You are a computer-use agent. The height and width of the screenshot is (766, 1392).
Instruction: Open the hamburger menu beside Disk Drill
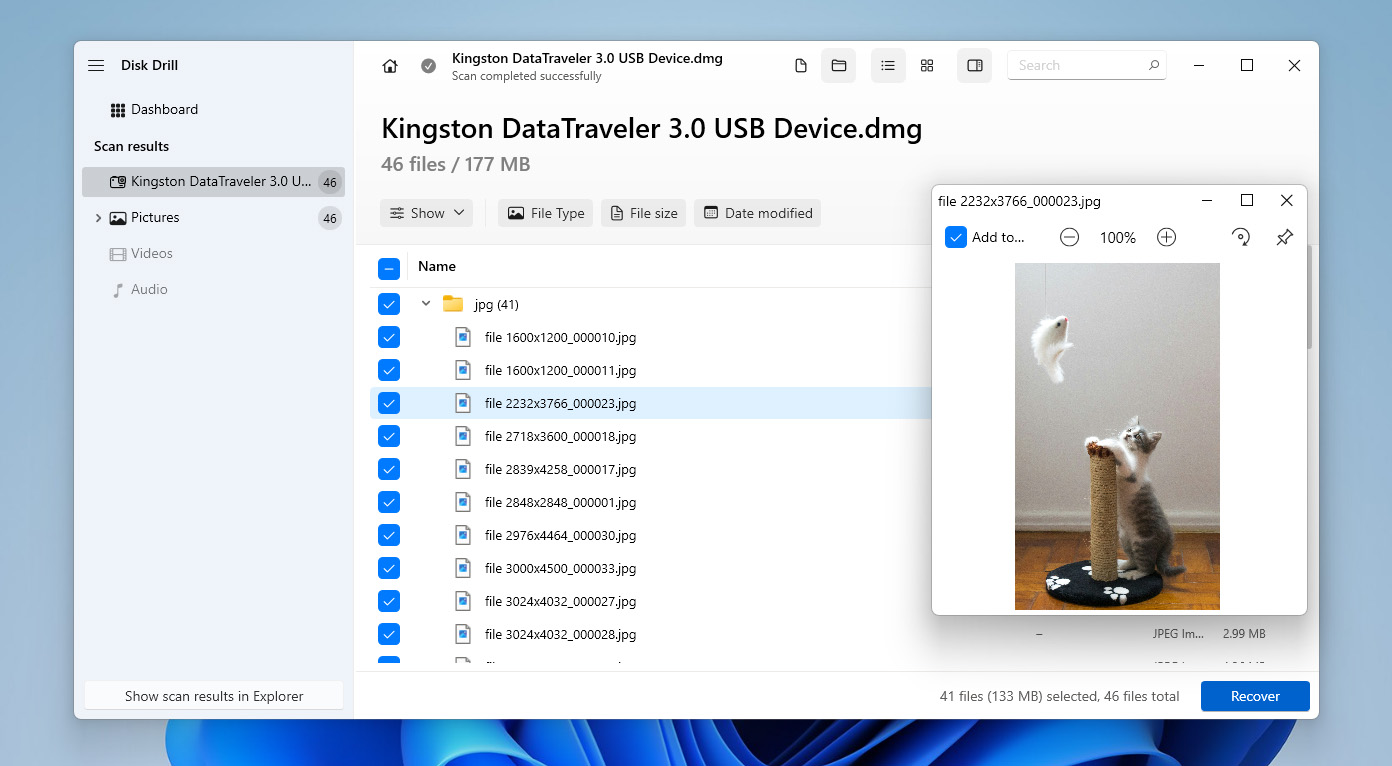[x=96, y=65]
